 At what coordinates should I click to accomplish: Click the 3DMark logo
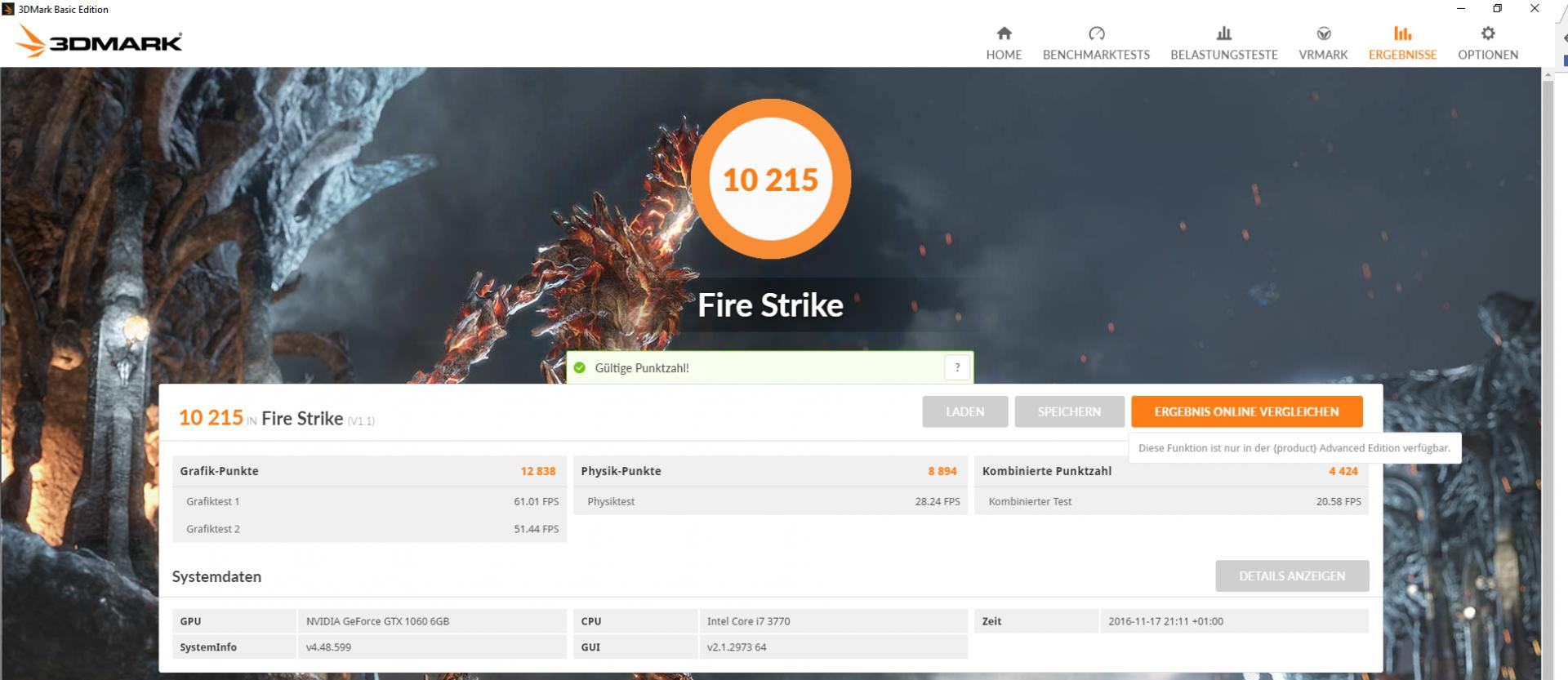pyautogui.click(x=99, y=41)
